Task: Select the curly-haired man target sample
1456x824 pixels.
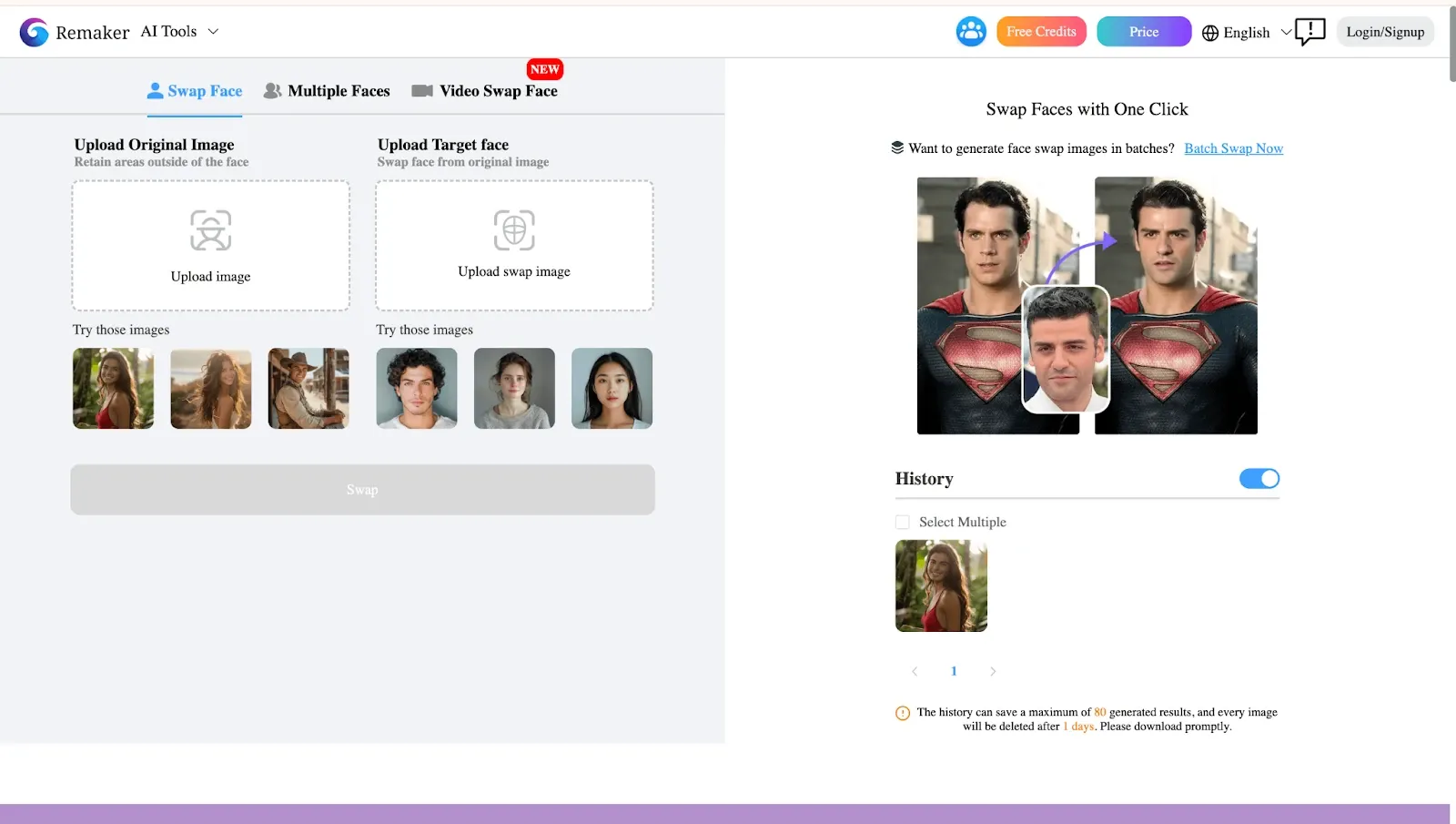Action: [x=417, y=389]
